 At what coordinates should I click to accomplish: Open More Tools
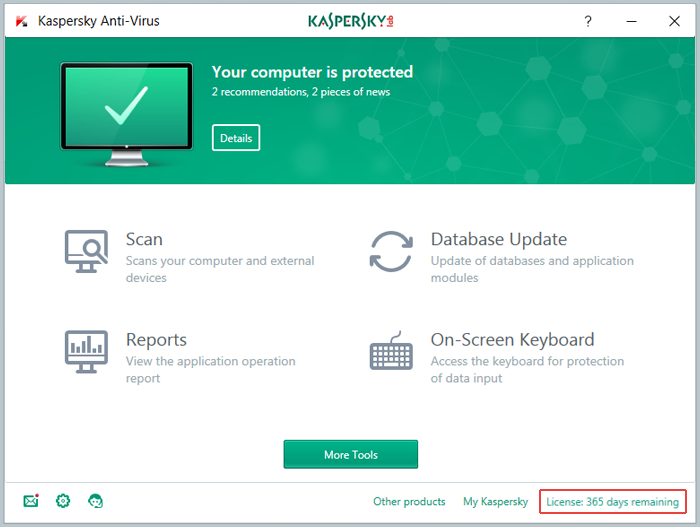click(351, 455)
